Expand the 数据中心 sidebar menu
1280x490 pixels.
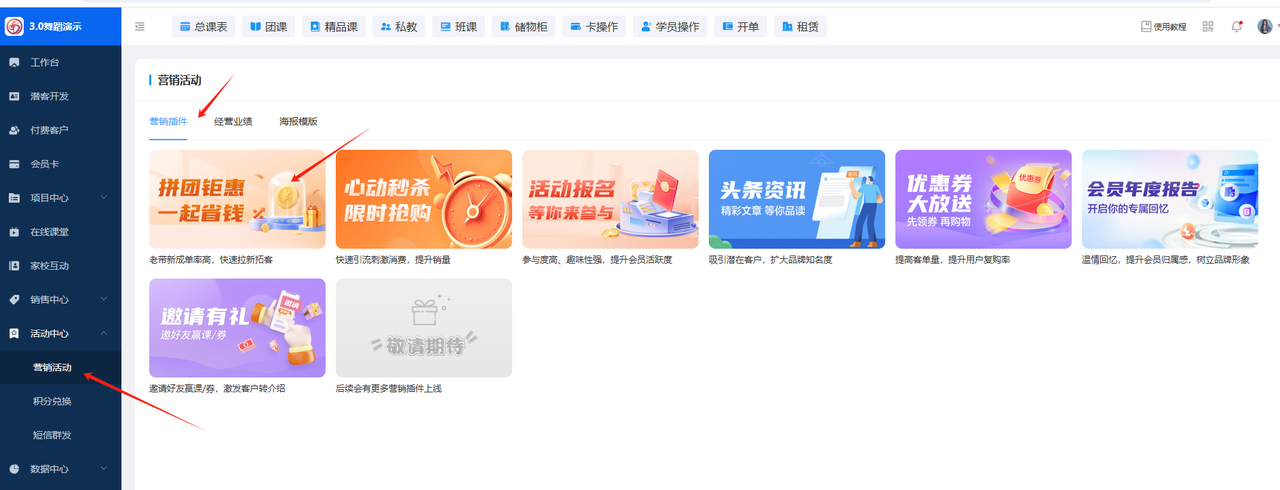(x=104, y=469)
